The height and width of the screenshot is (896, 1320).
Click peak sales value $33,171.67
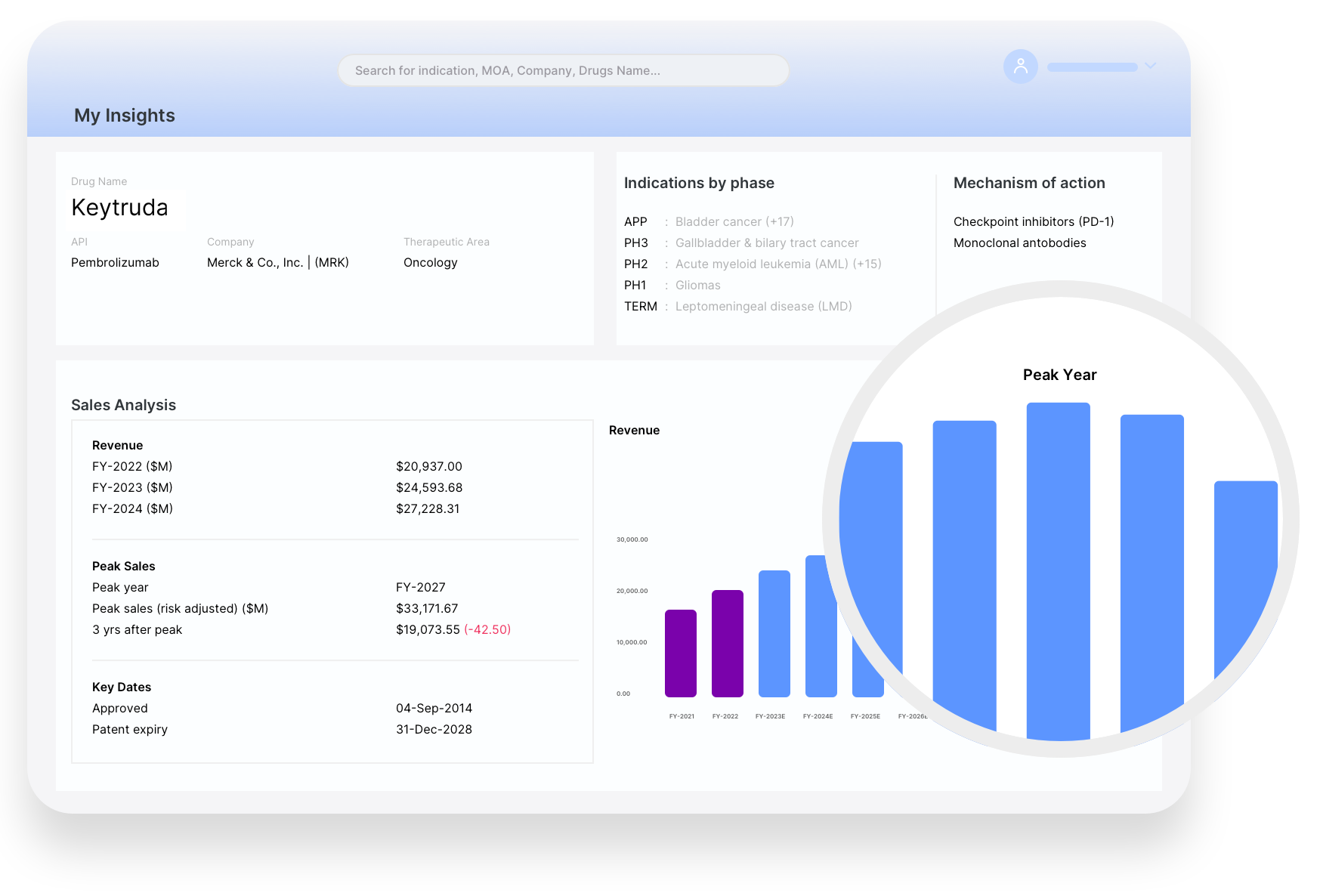[x=427, y=609]
